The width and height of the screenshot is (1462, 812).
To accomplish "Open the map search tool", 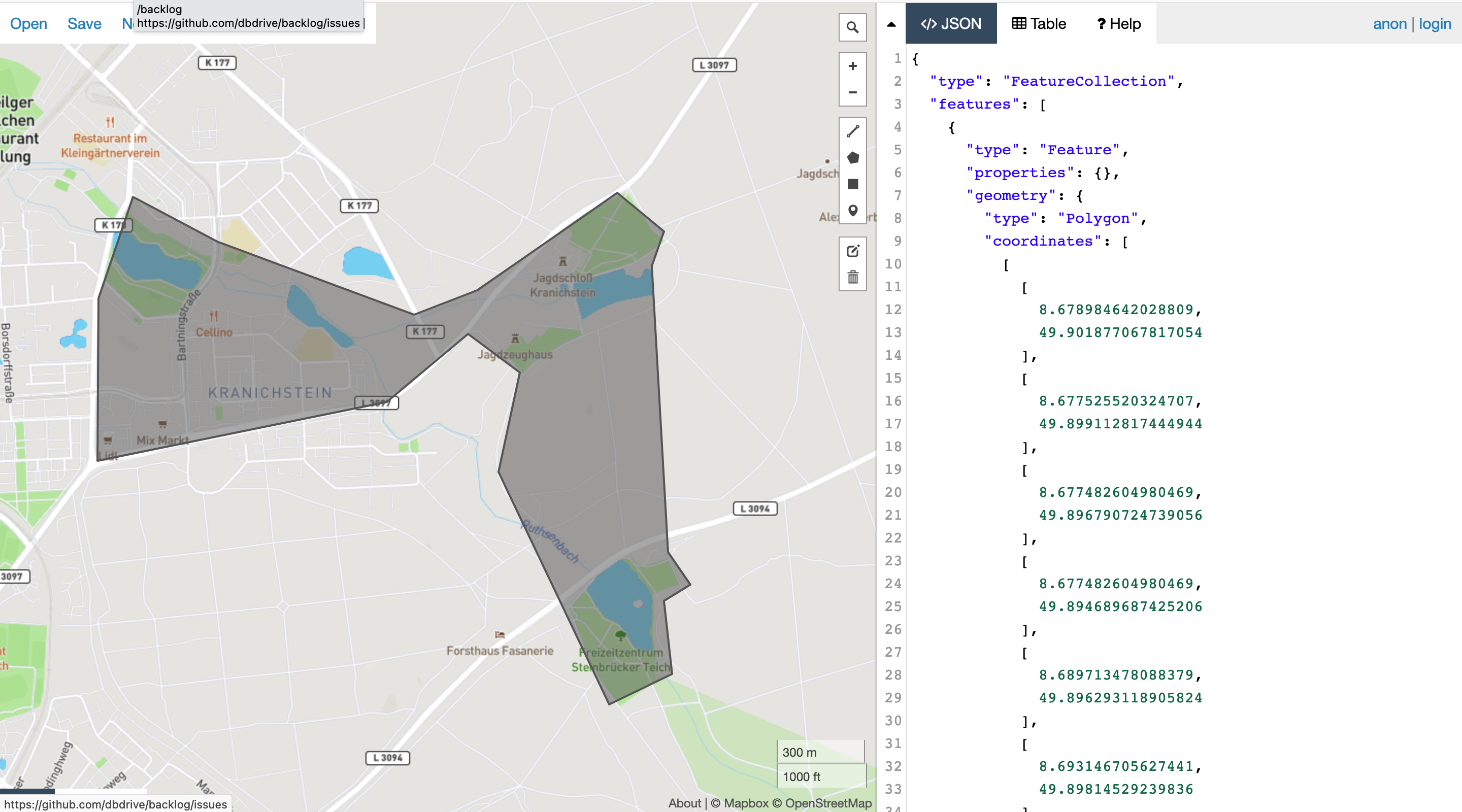I will click(x=852, y=27).
